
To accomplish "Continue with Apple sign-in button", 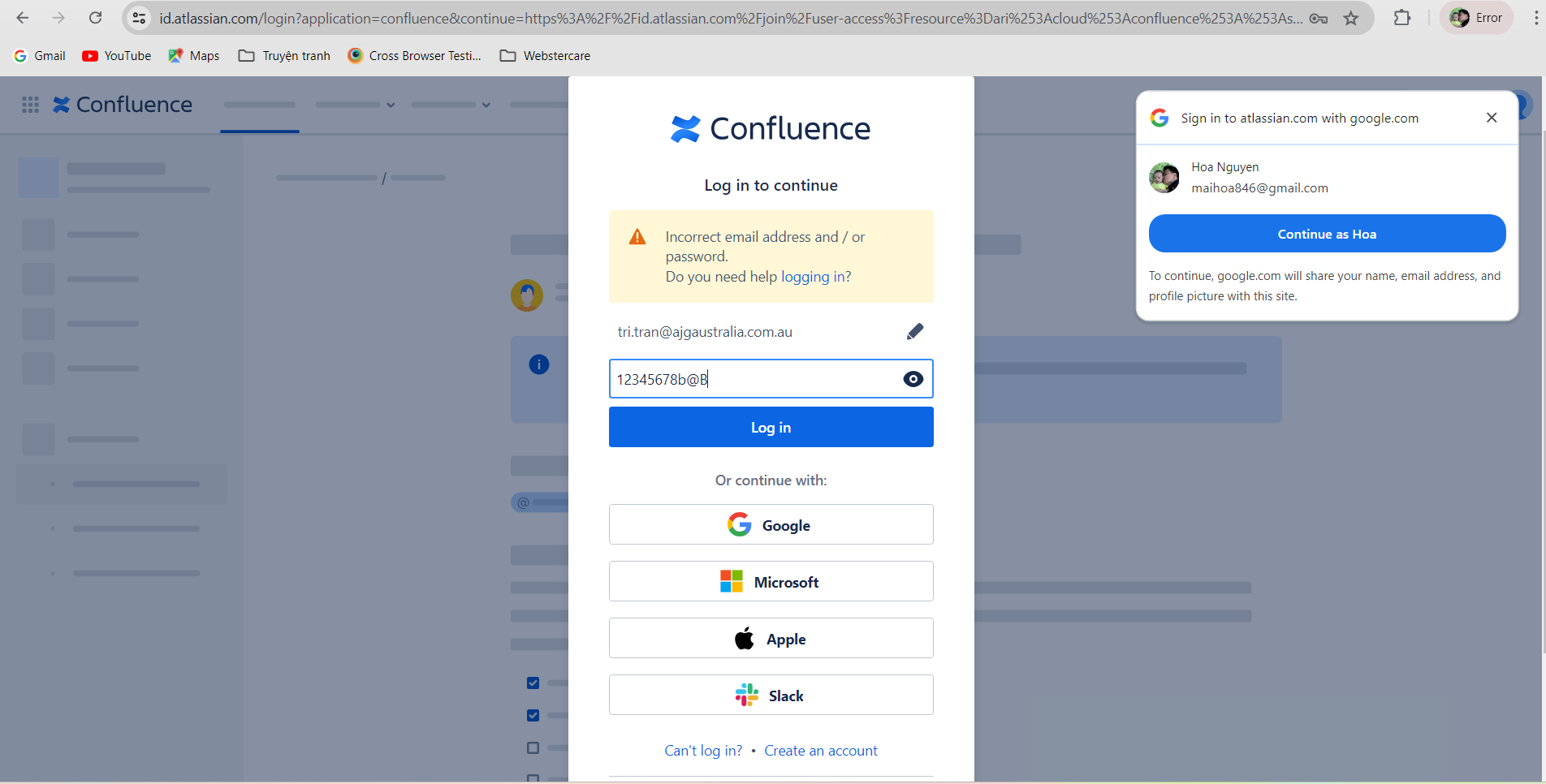I will [x=771, y=639].
